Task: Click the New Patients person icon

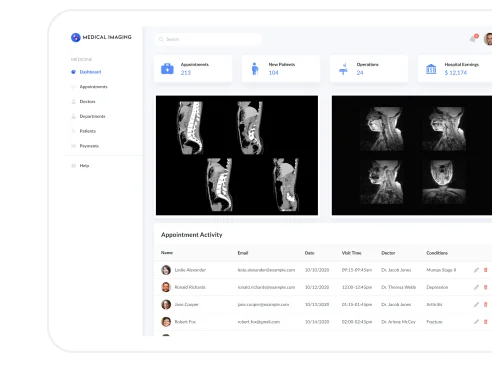Action: pos(255,69)
